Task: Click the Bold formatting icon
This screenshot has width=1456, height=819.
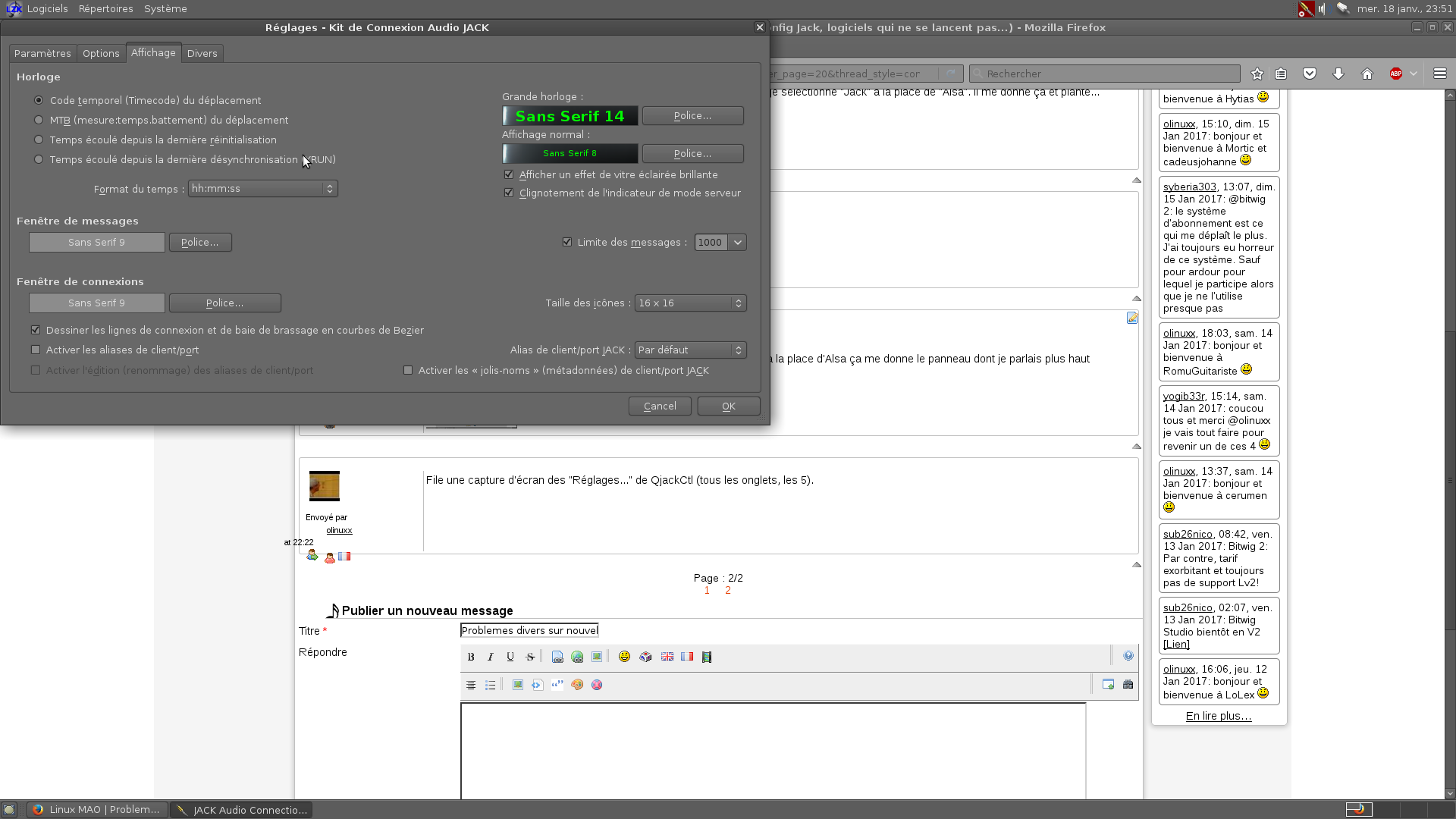Action: click(x=471, y=657)
